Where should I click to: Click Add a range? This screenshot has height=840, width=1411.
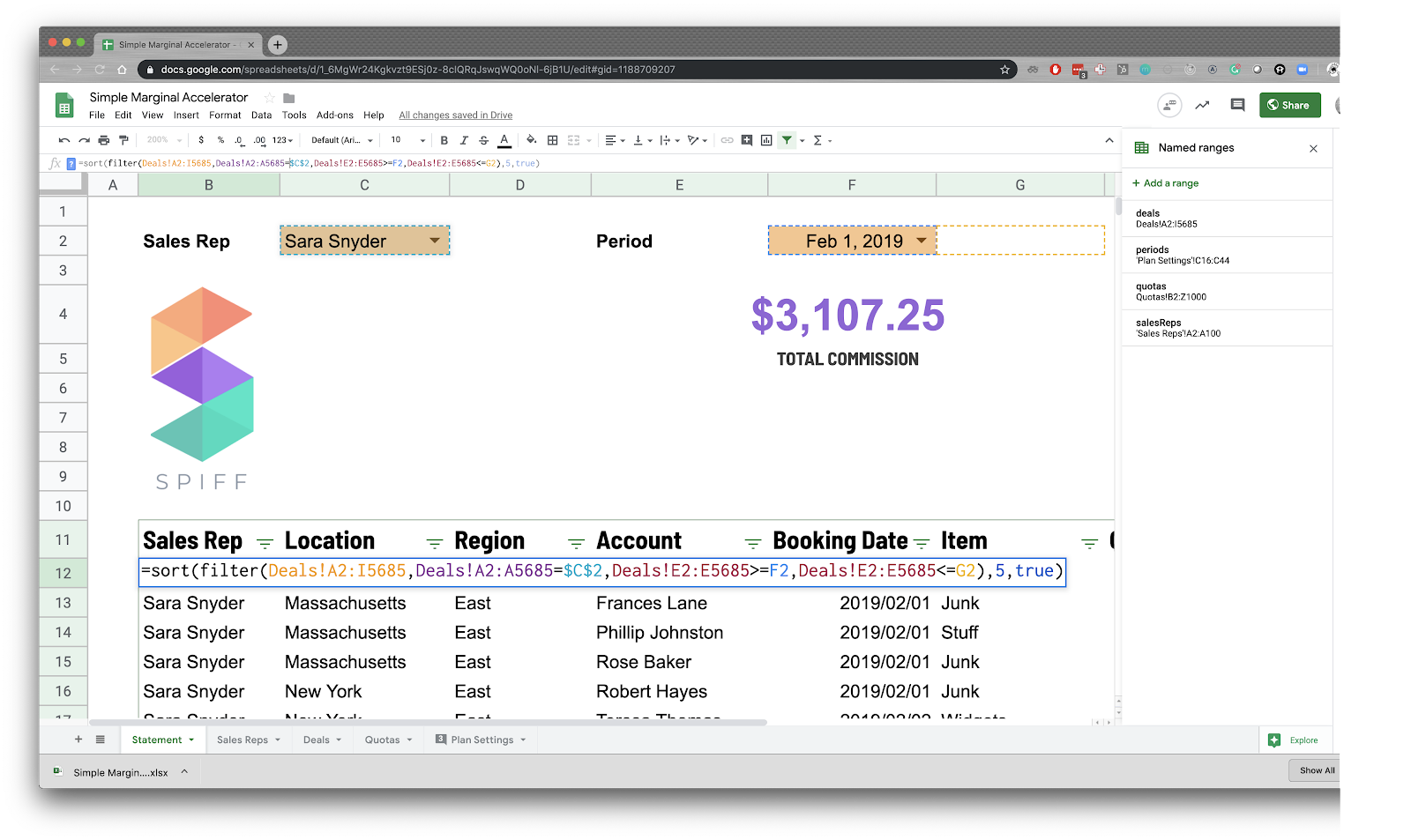pos(1165,183)
